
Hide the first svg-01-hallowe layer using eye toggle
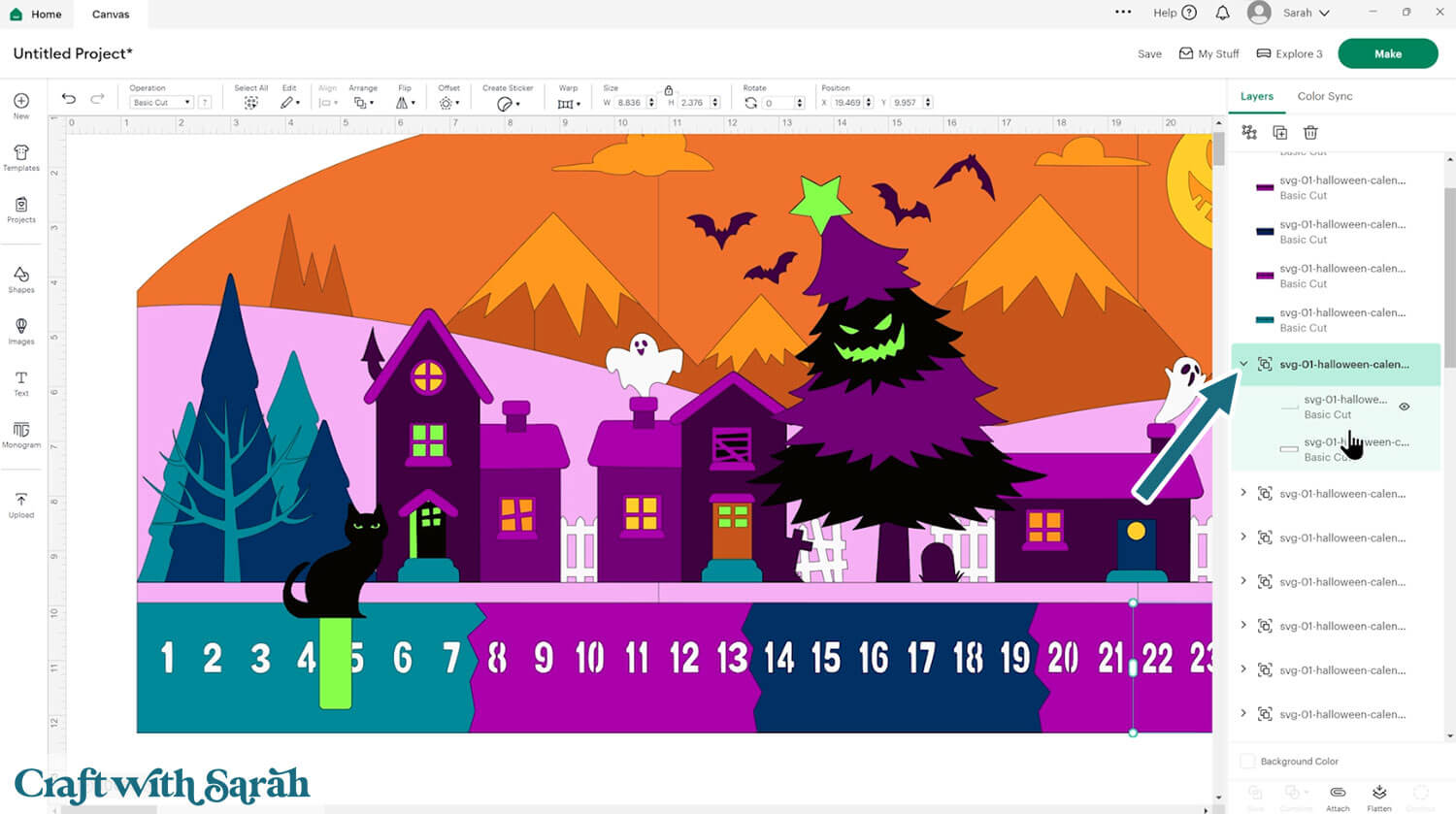tap(1405, 407)
